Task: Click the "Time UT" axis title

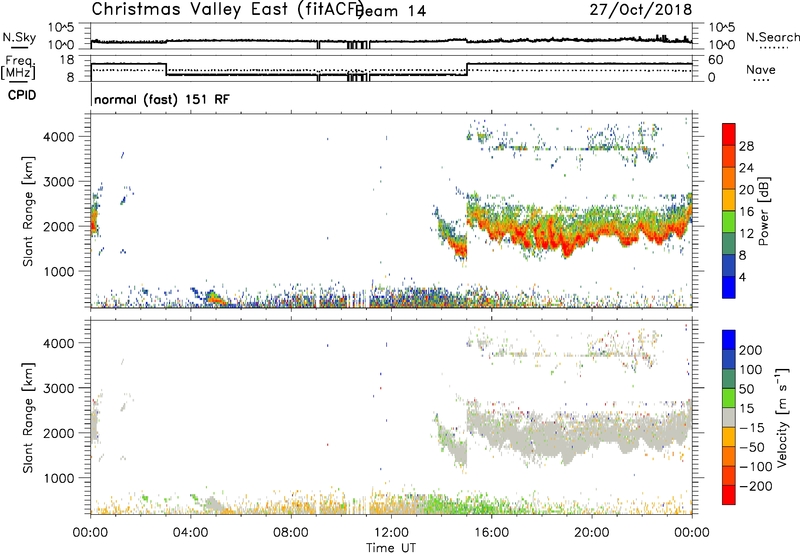Action: pyautogui.click(x=391, y=548)
